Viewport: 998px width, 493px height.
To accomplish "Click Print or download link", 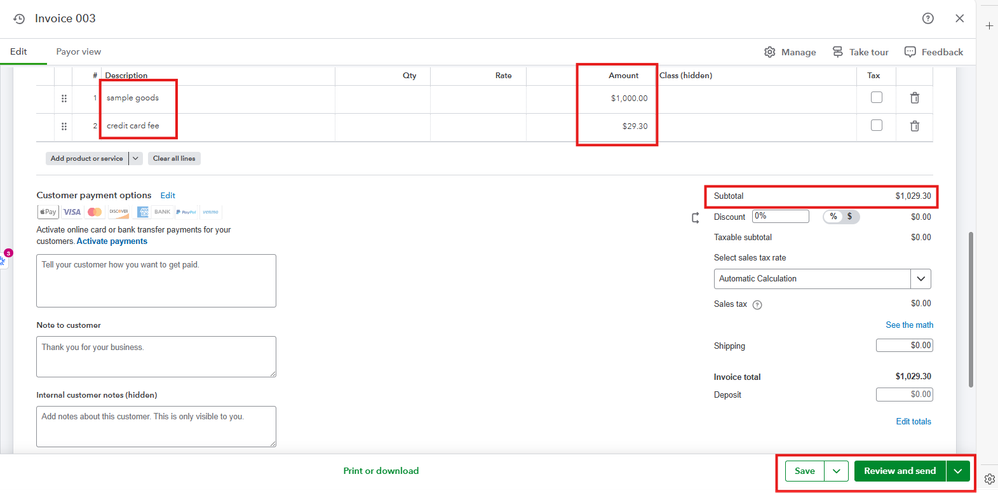I will (x=381, y=471).
